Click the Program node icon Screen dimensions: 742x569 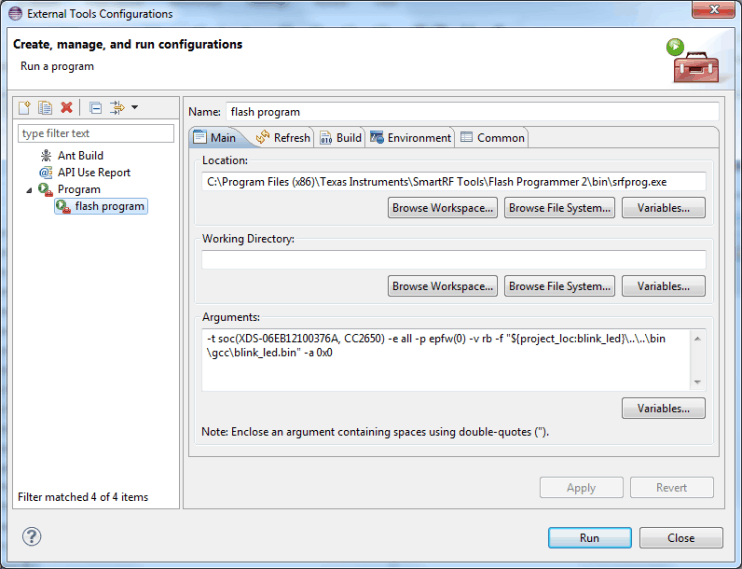pos(45,189)
